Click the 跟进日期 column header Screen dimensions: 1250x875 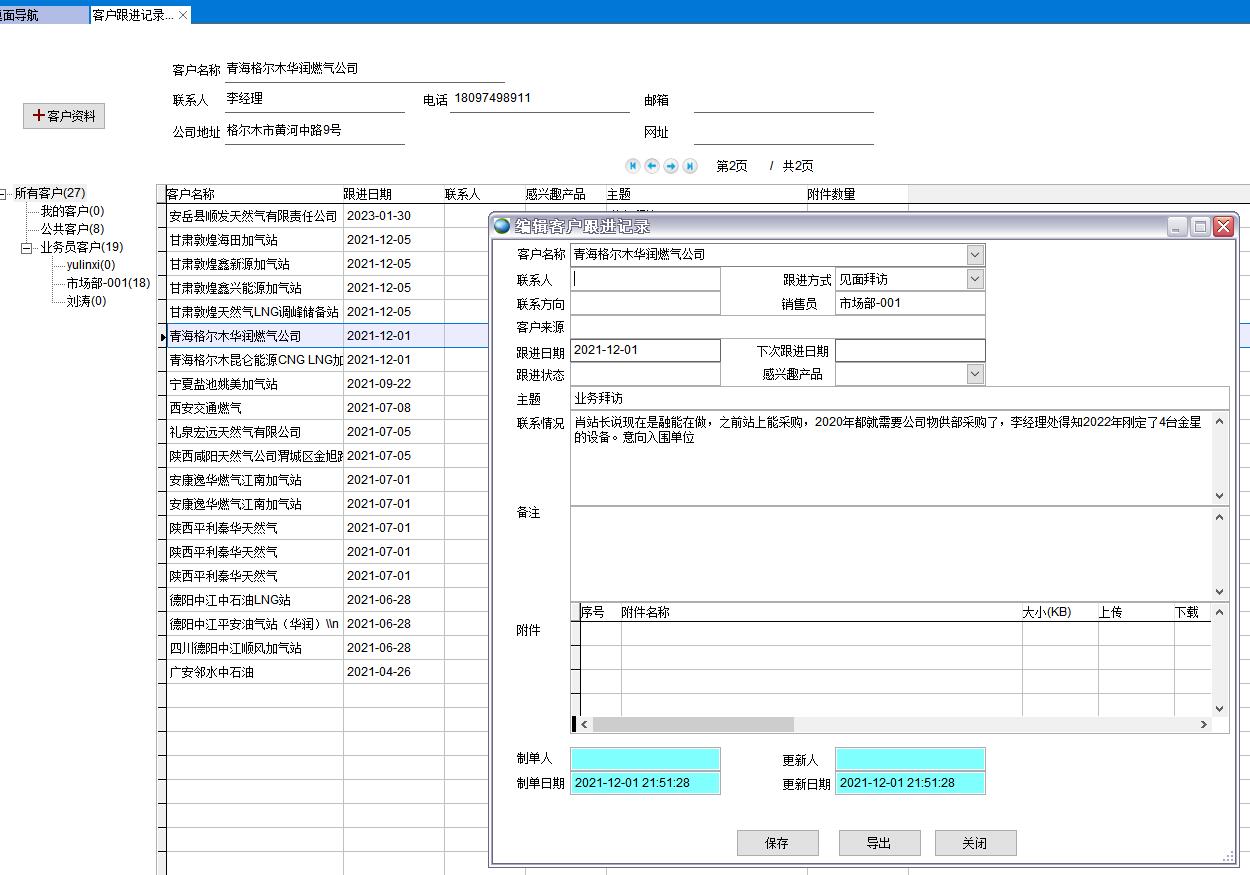tap(368, 194)
